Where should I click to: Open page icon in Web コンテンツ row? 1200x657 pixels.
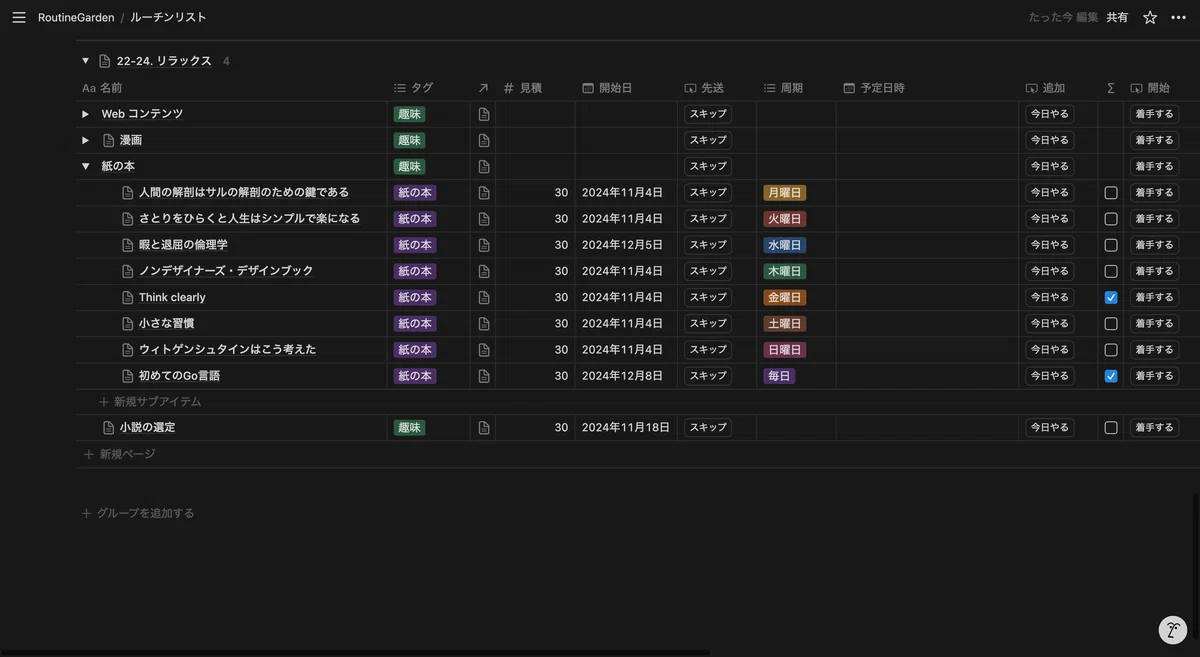click(484, 114)
